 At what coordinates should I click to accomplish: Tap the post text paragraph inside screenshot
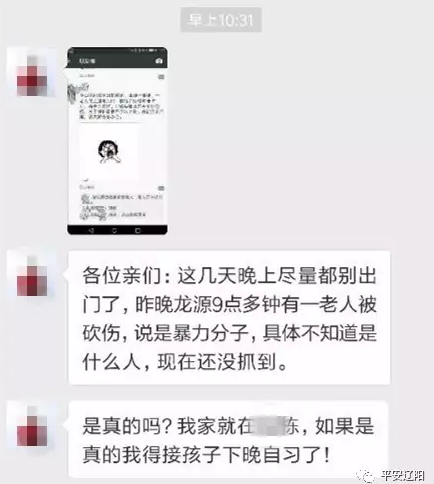pyautogui.click(x=122, y=107)
